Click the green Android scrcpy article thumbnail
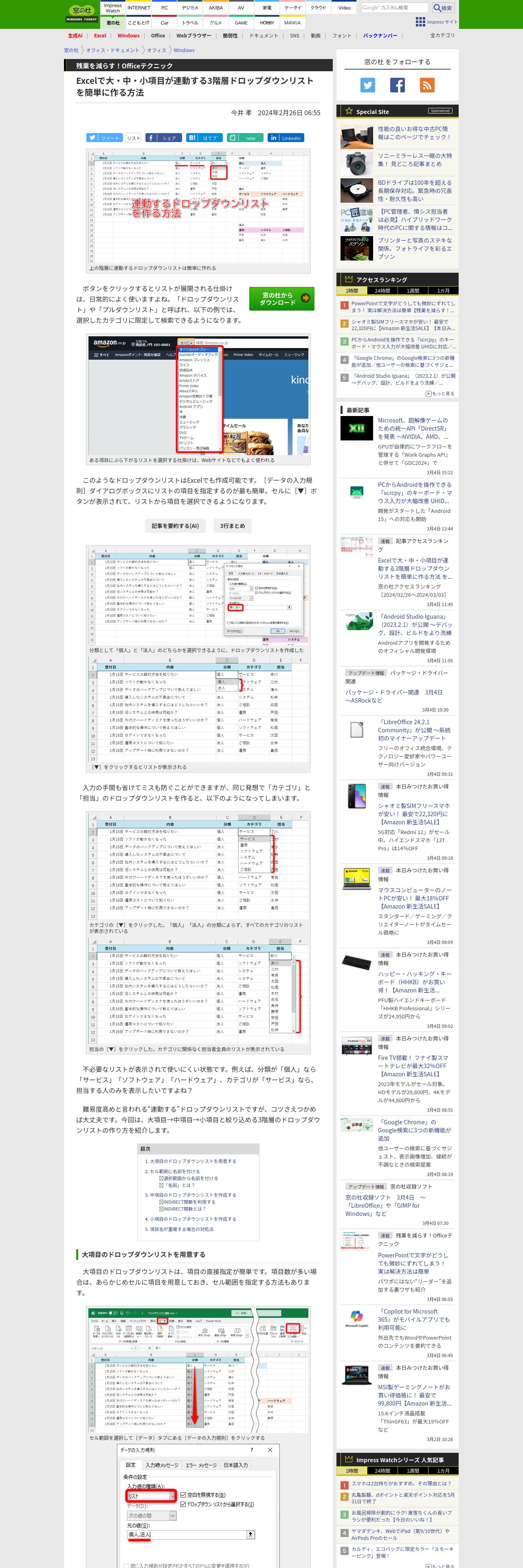Image resolution: width=523 pixels, height=1568 pixels. [357, 493]
